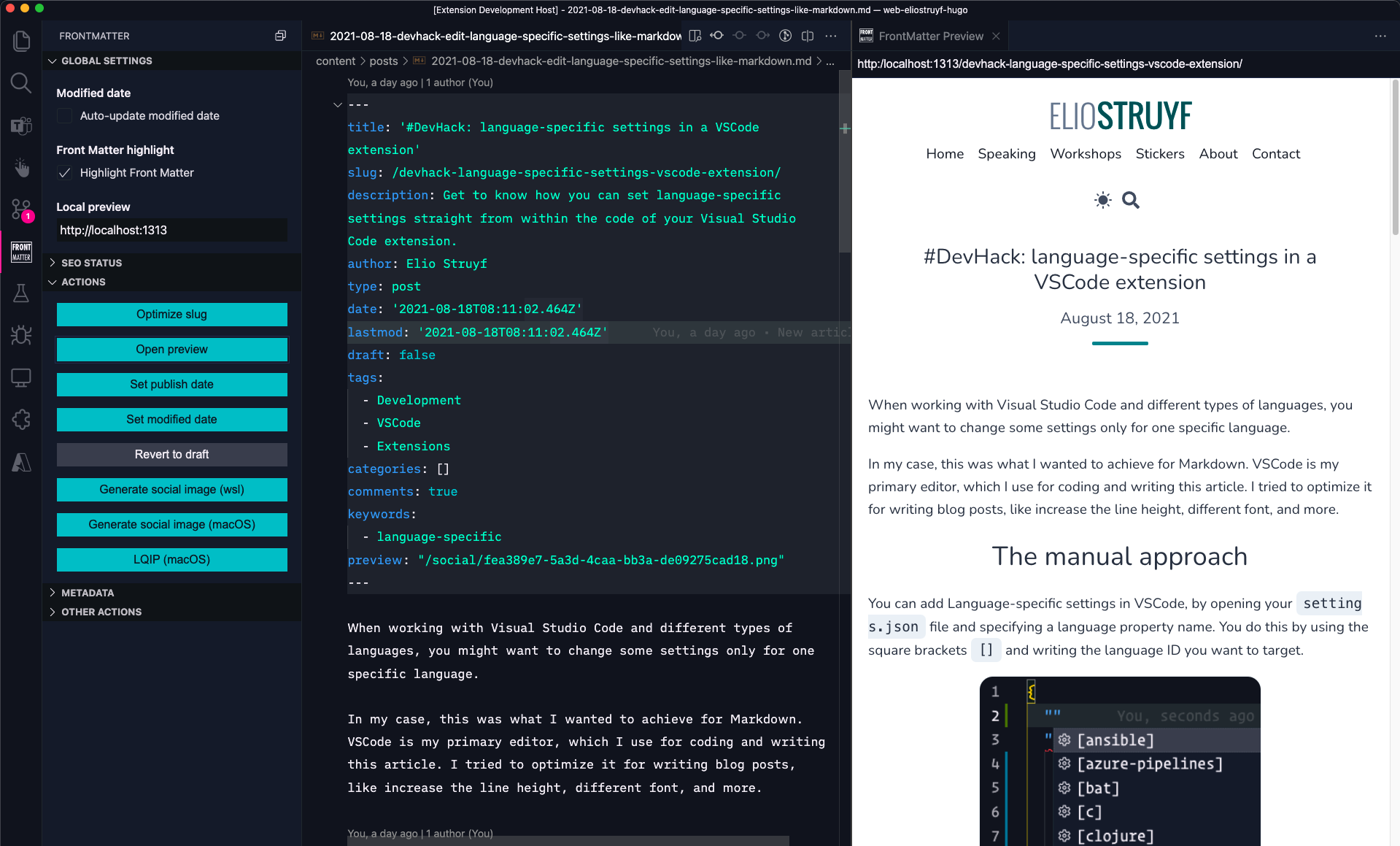Viewport: 1400px width, 846px height.
Task: Click Revert to draft
Action: tap(171, 454)
